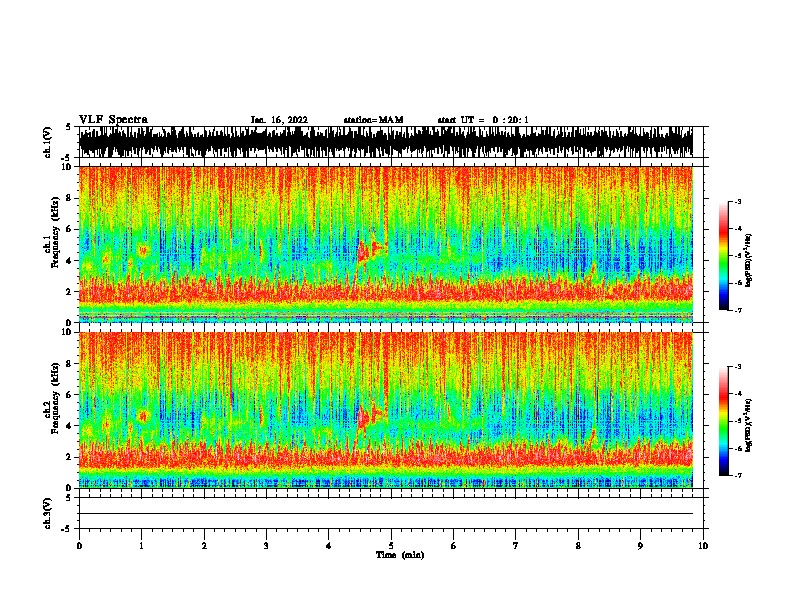This screenshot has width=792, height=612.
Task: Click the 'VLF Spectra' plot title
Action: (113, 120)
